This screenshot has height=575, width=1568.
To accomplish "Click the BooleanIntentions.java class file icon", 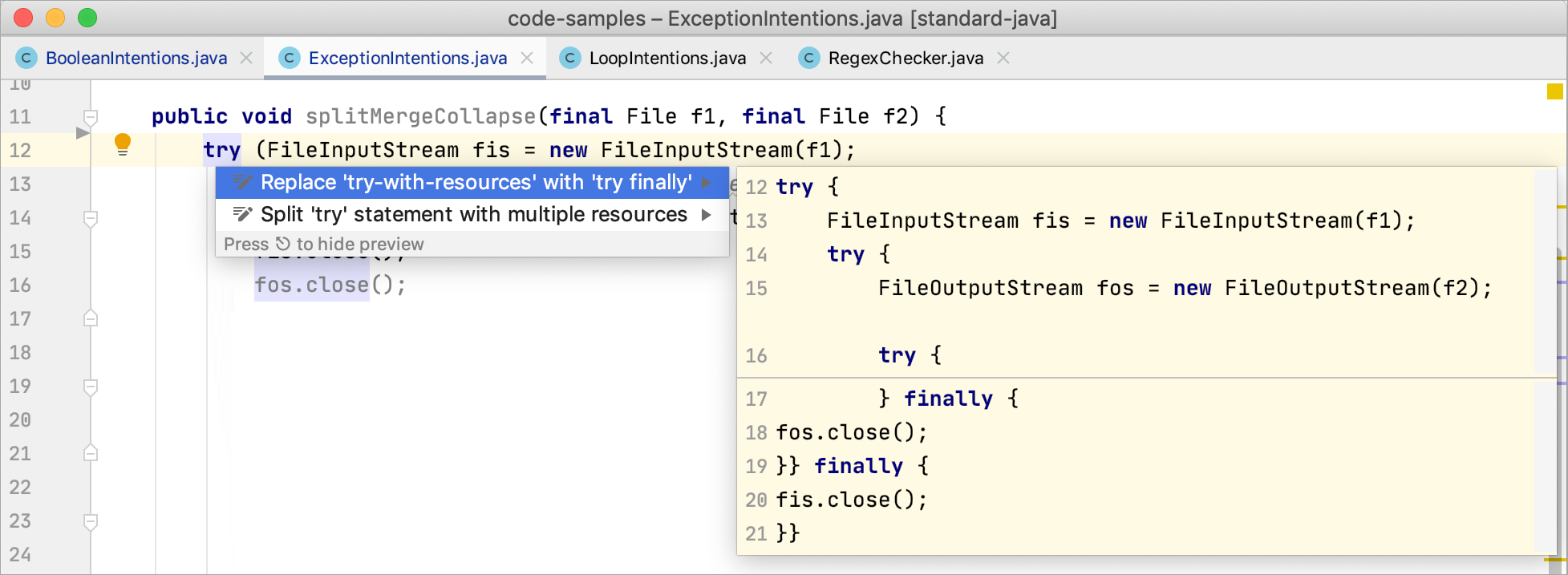I will [26, 59].
